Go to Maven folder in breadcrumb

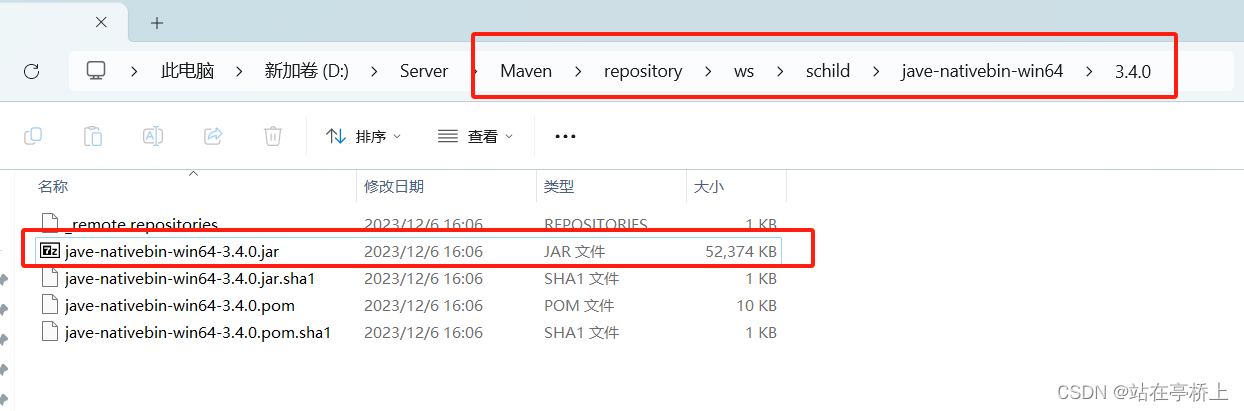point(526,71)
